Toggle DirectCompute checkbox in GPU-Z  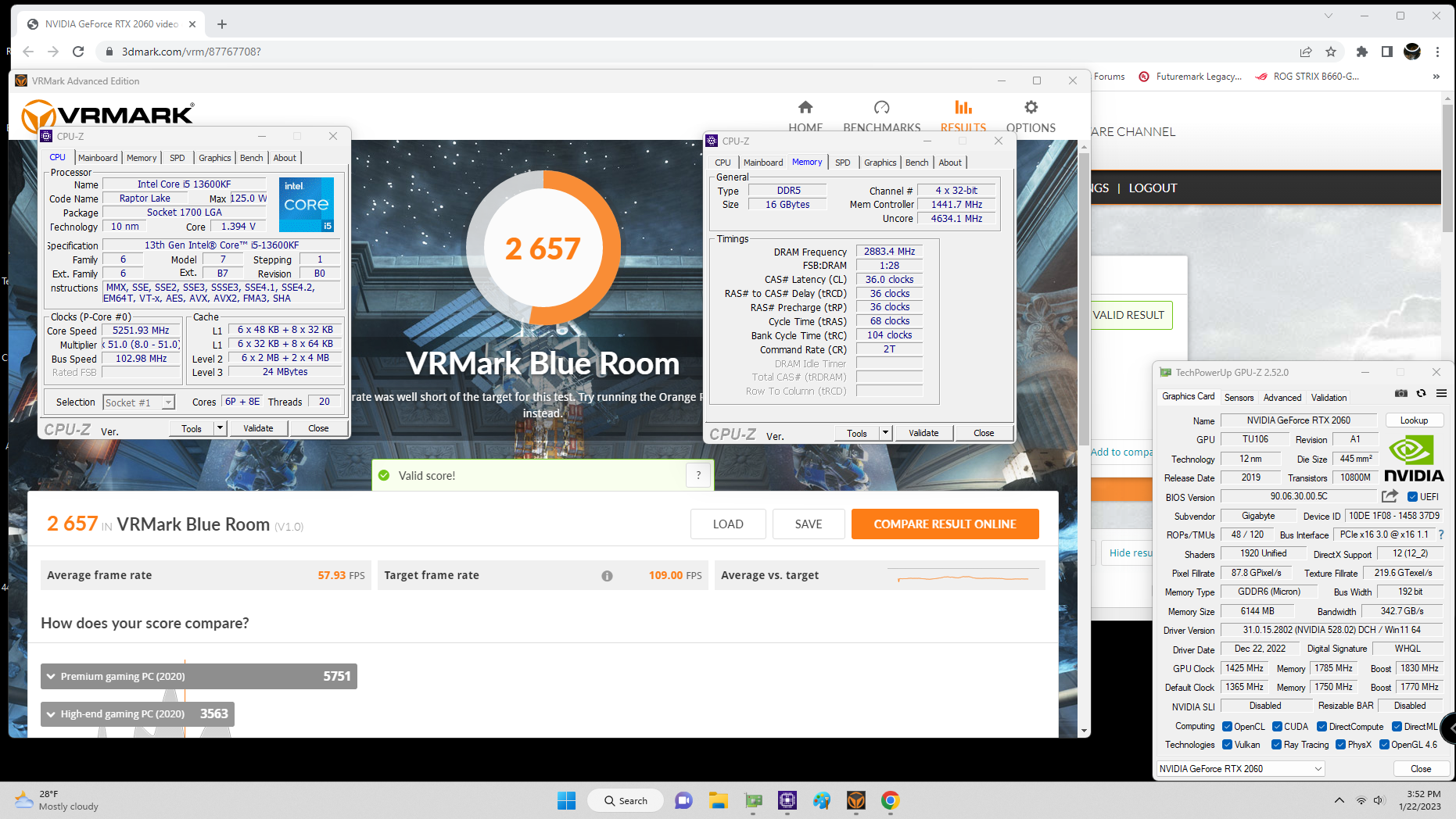(1322, 727)
